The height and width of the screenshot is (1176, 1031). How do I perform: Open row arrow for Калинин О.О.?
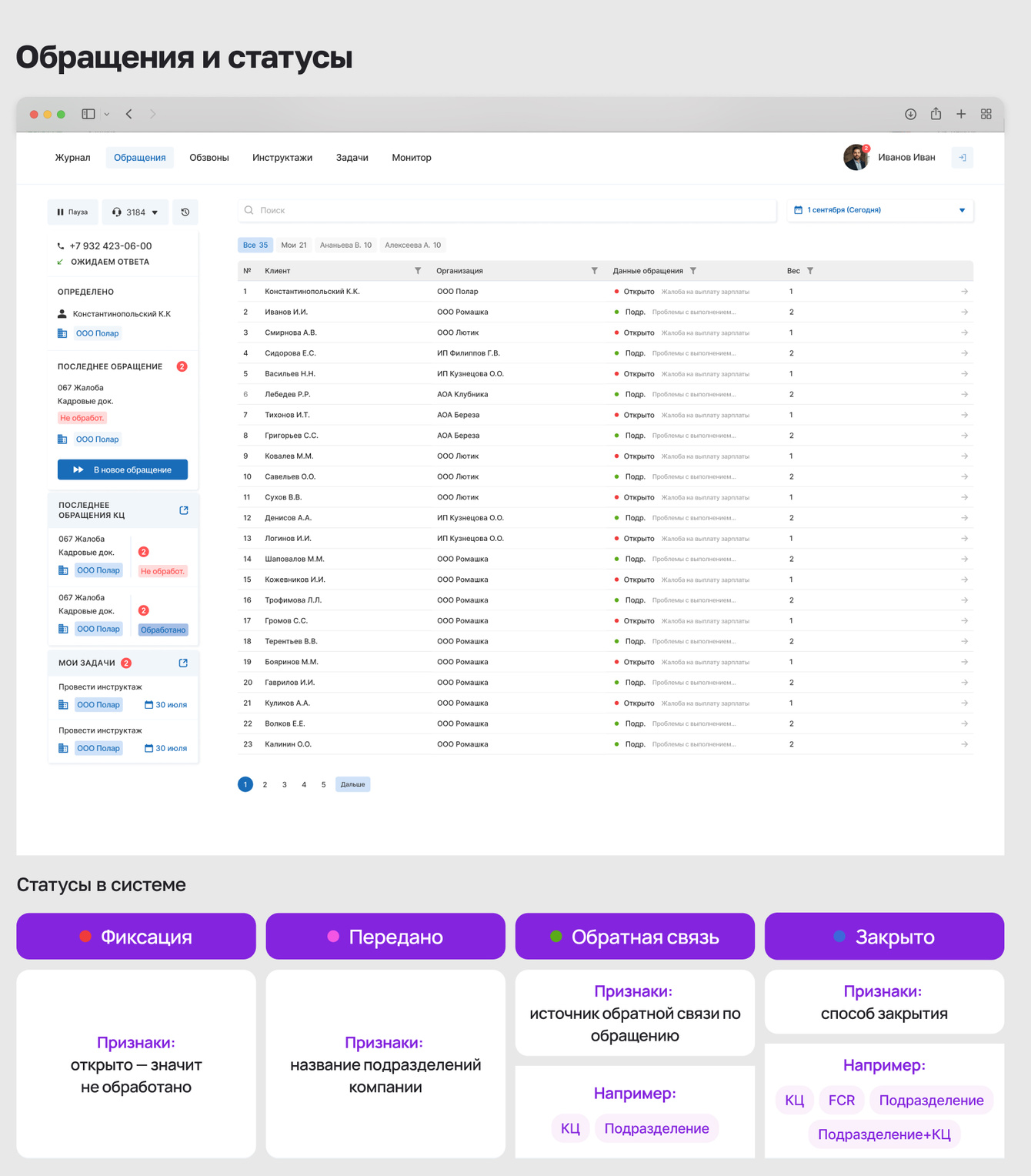[x=964, y=744]
